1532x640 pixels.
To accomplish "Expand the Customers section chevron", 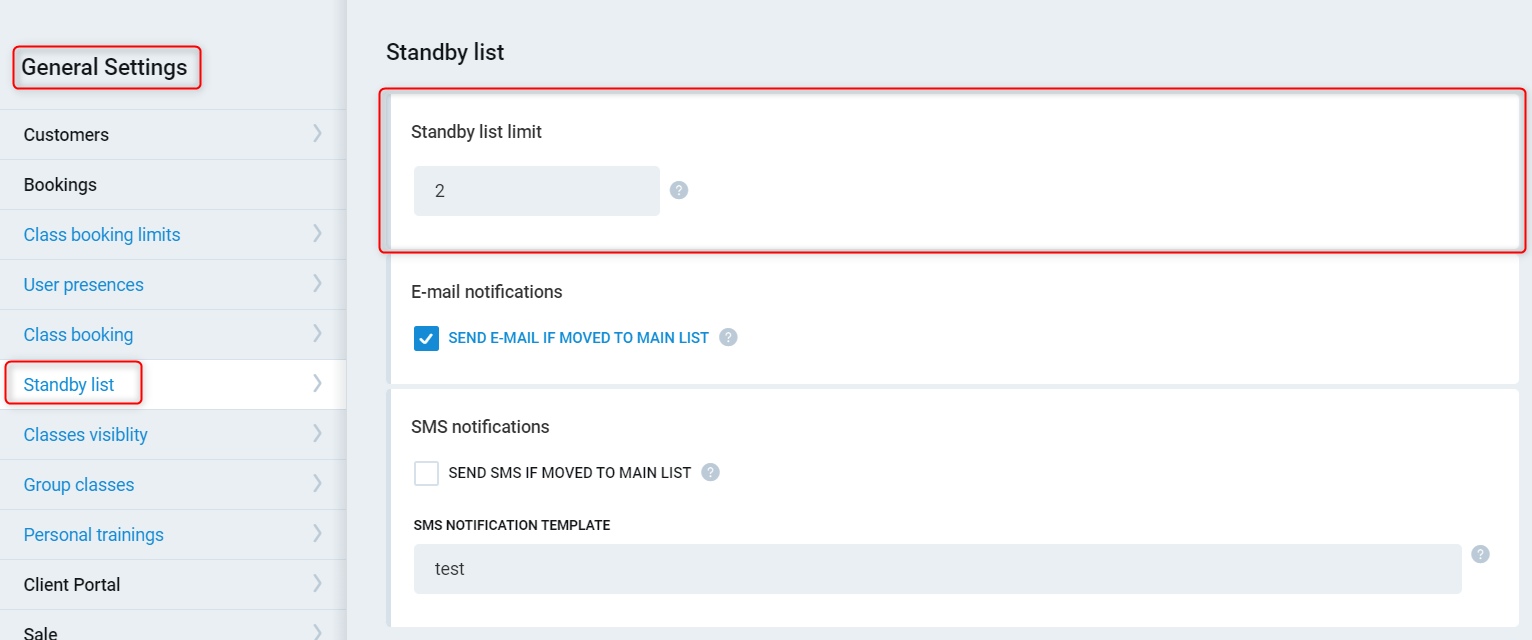I will pos(317,134).
